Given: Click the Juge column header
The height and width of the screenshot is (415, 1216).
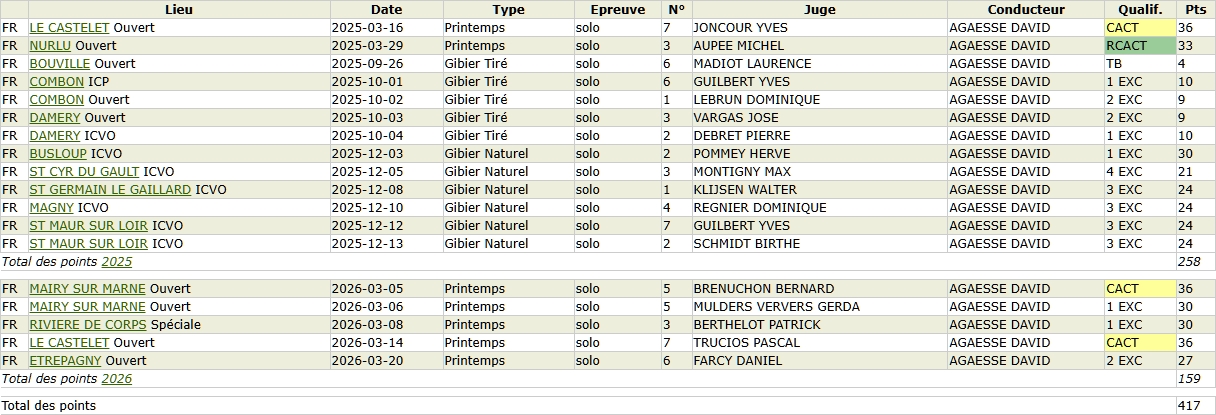Looking at the screenshot, I should coord(819,9).
